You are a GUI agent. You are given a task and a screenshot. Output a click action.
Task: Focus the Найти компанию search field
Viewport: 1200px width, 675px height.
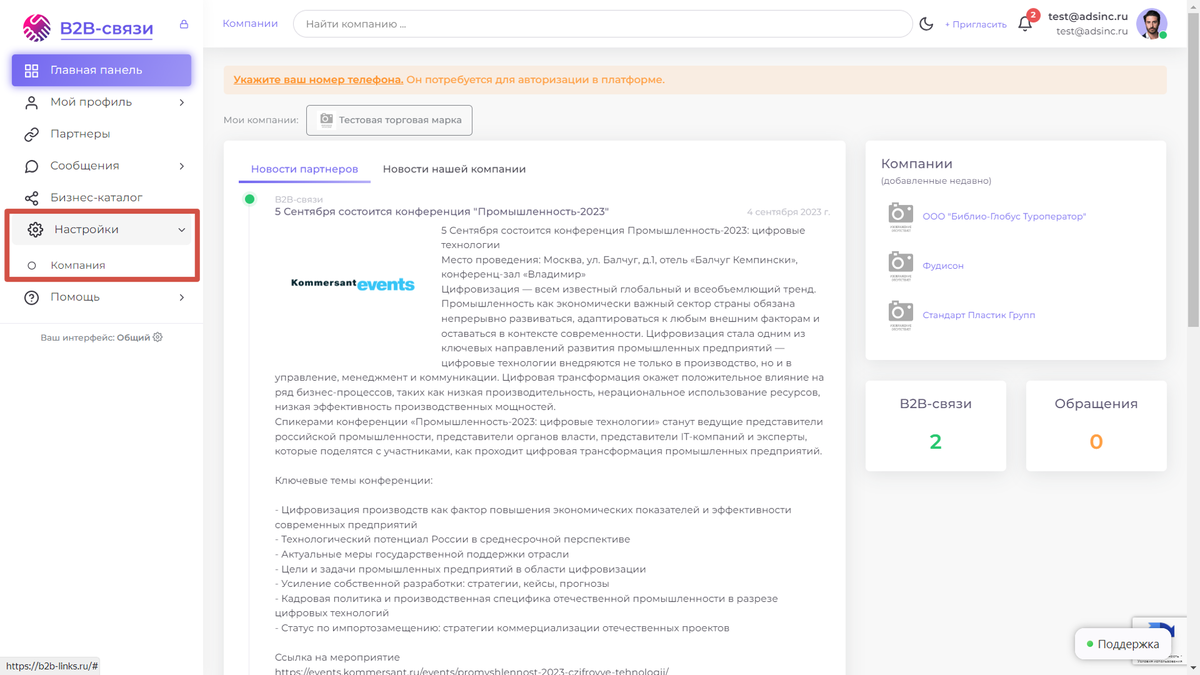pyautogui.click(x=602, y=24)
